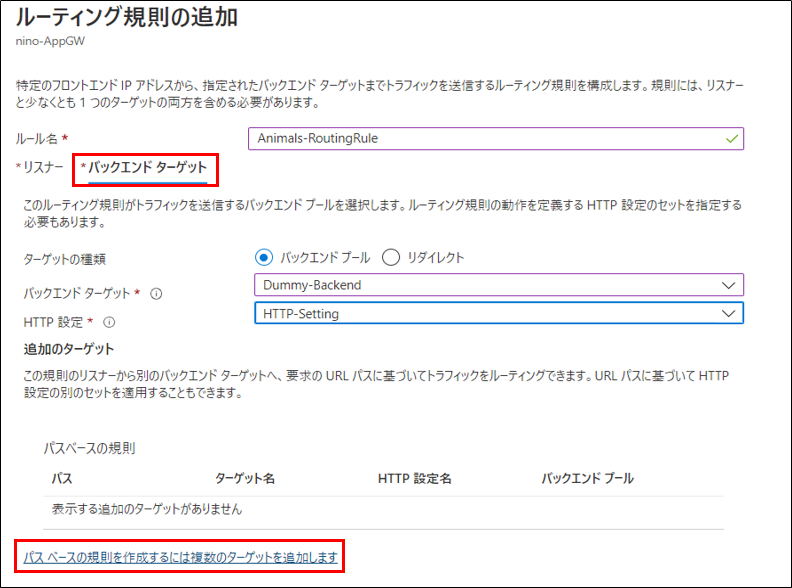Click the green checkmark in the rule name field
This screenshot has height=588, width=792.
click(731, 138)
